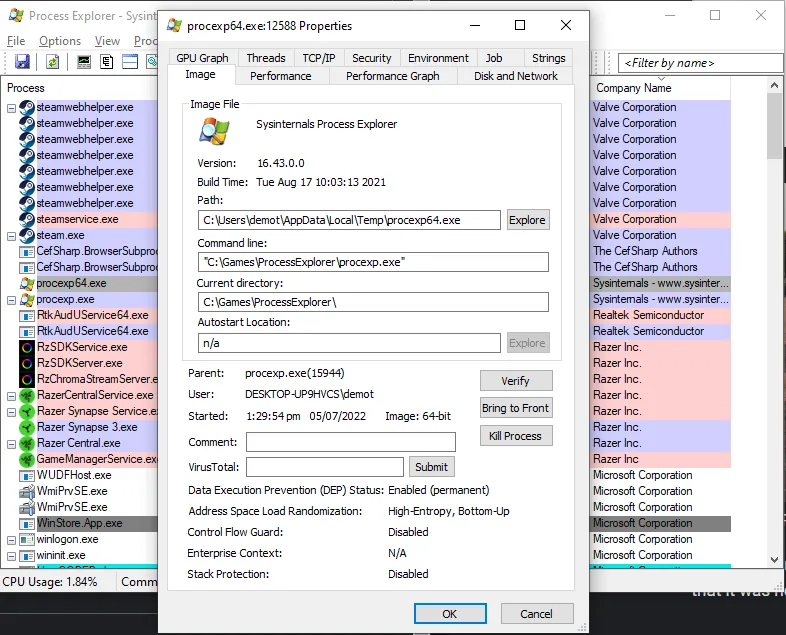Click the Comment input field

(x=351, y=442)
